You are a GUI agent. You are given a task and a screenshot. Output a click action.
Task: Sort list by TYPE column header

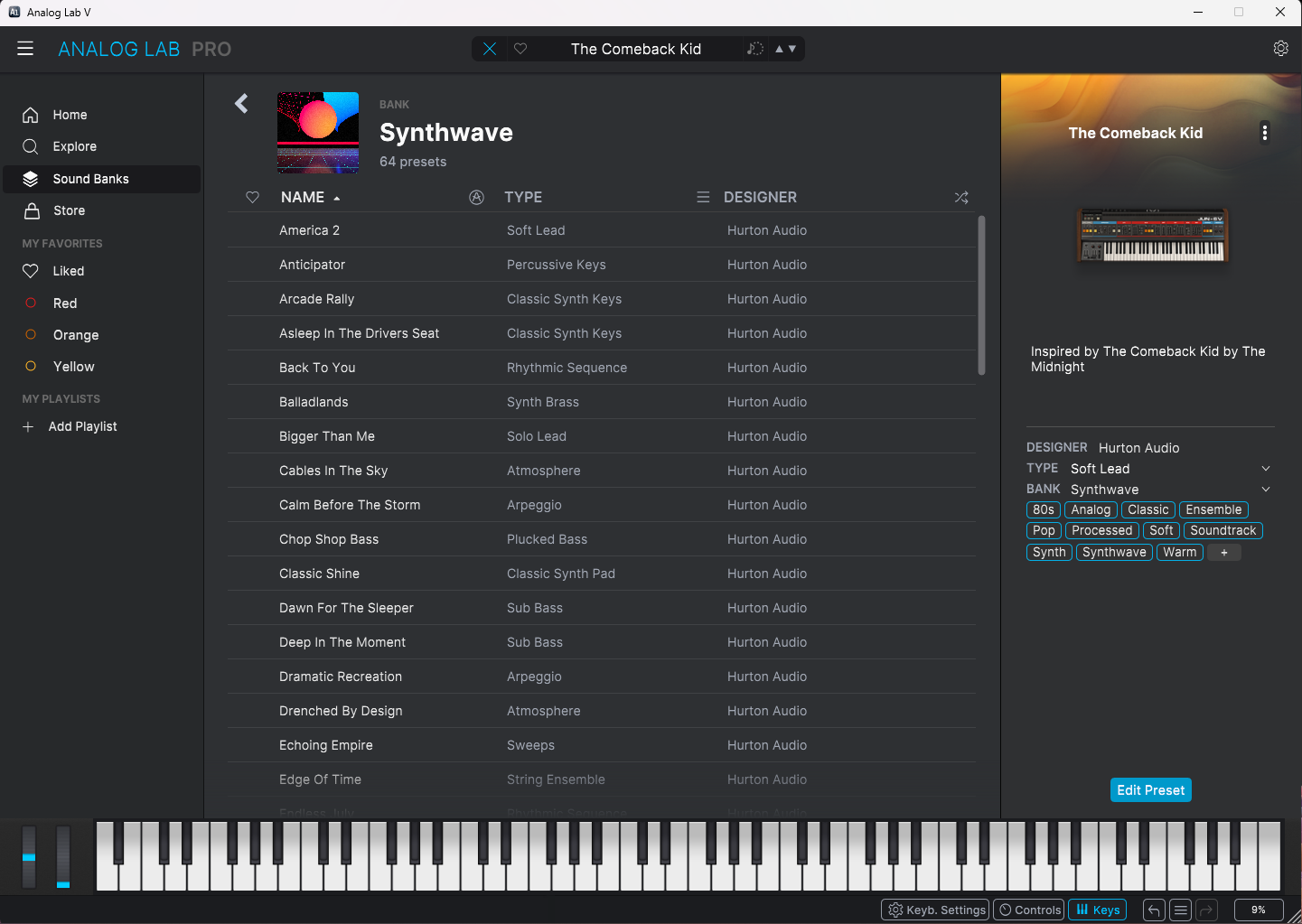(523, 197)
